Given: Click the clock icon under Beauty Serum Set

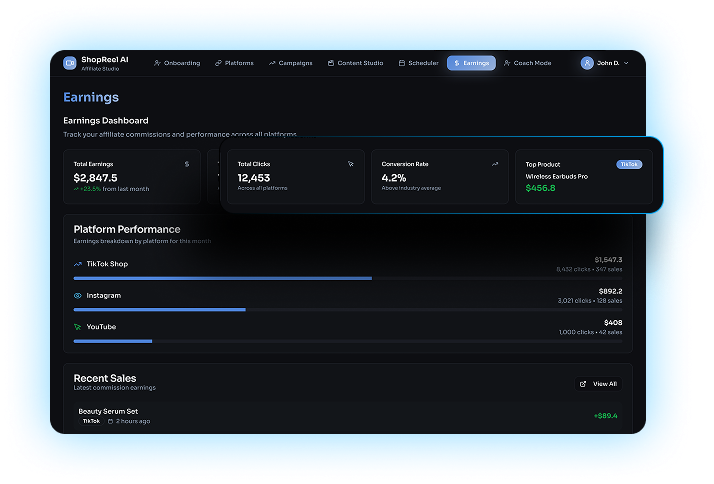Looking at the screenshot, I should 110,421.
